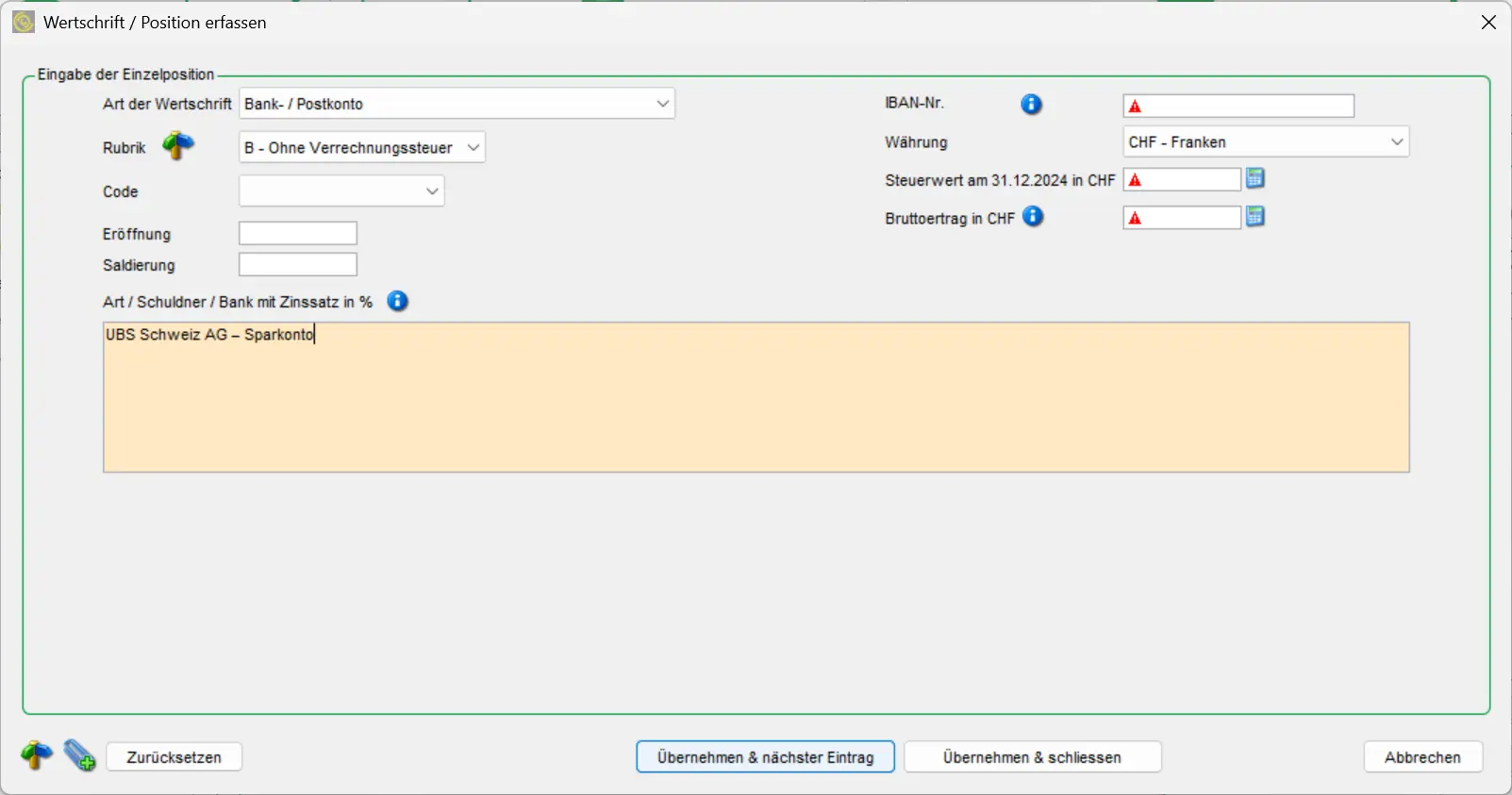Screen dimensions: 1512x795
Task: Open the Art der Wertschrift dropdown
Action: pos(457,104)
